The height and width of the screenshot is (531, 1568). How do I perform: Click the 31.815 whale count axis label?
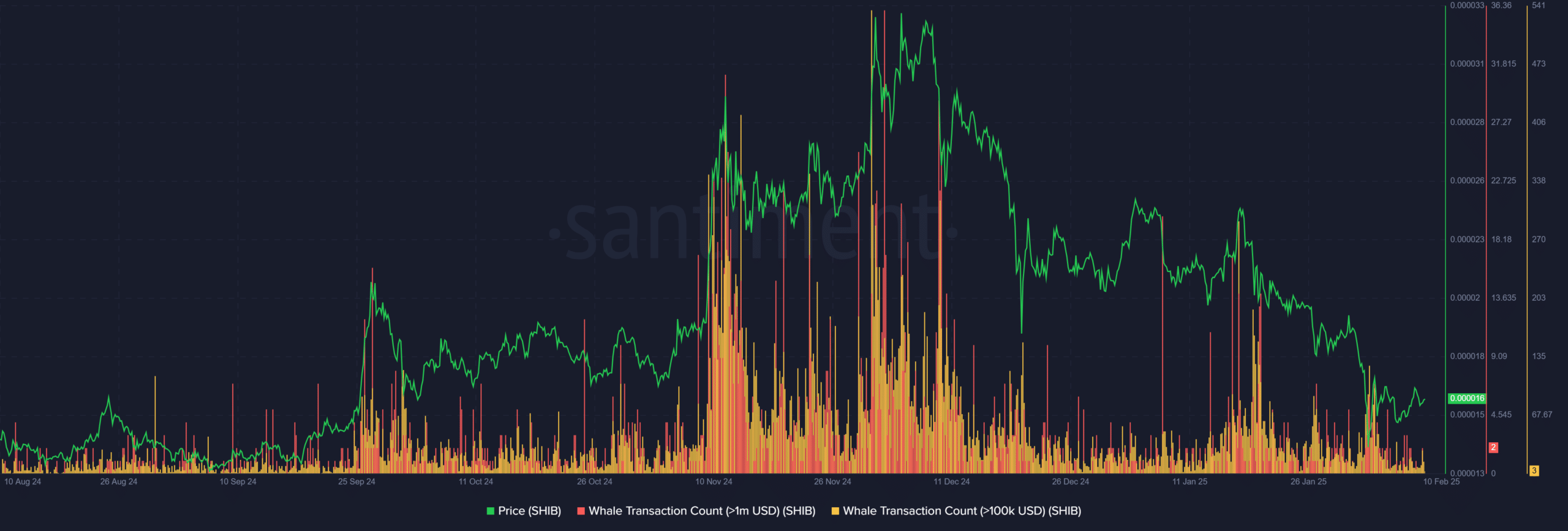[x=1504, y=64]
